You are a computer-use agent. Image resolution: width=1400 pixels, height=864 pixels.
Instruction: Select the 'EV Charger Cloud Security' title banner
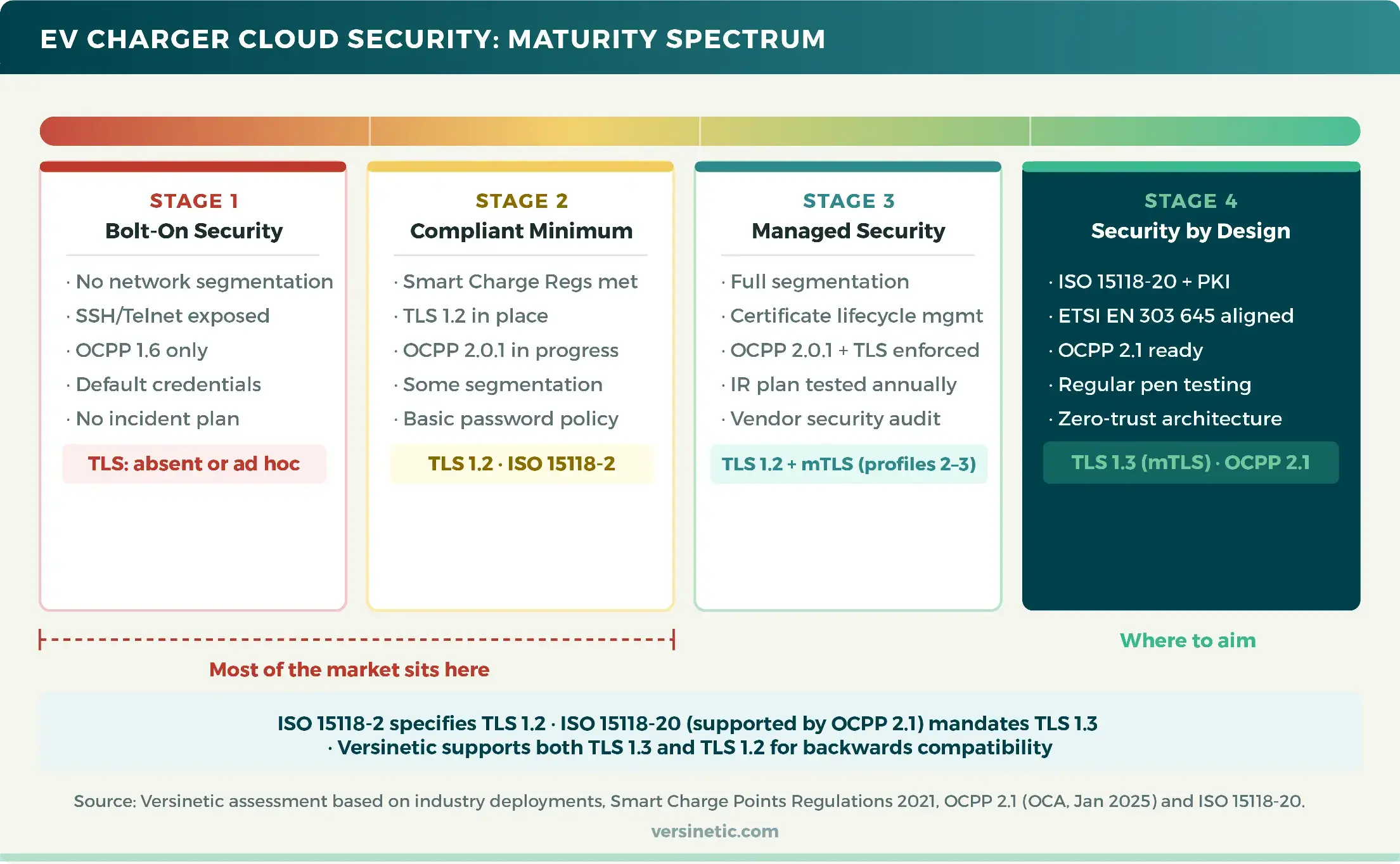[433, 39]
